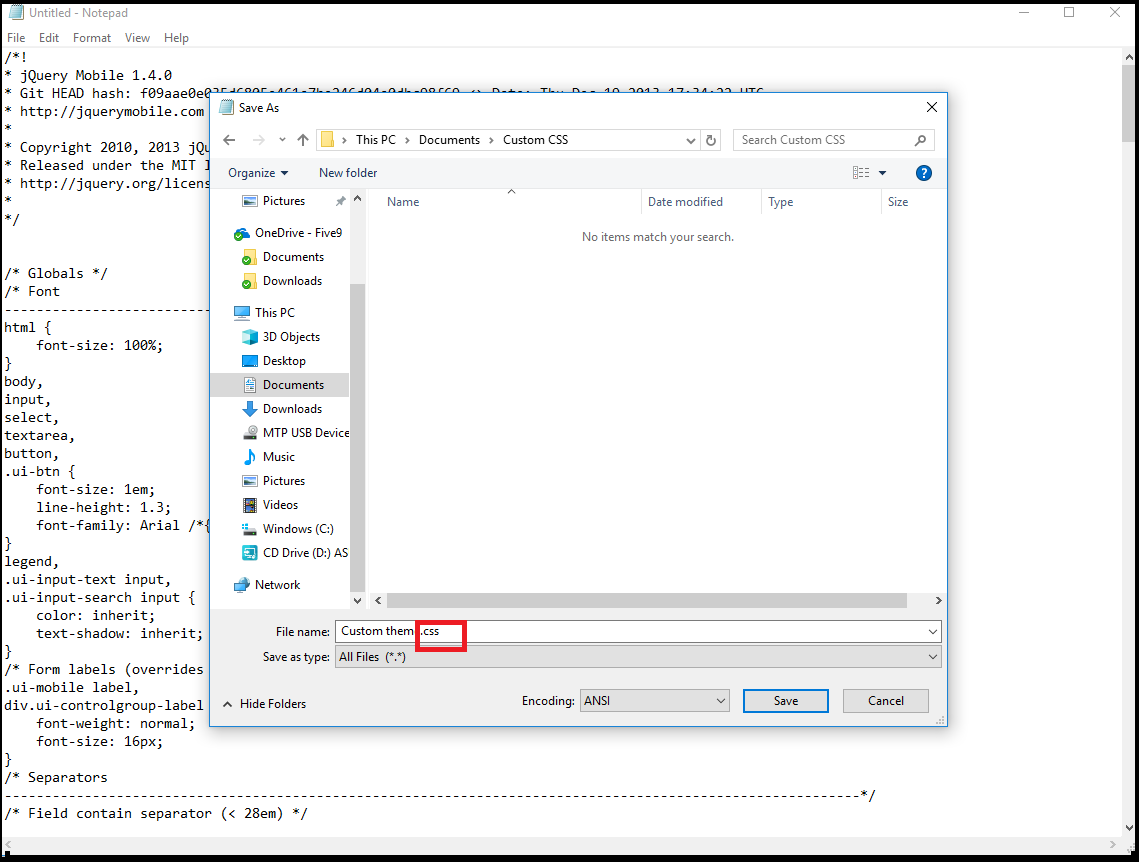Change the view layout icon
This screenshot has height=862, width=1139.
click(861, 173)
